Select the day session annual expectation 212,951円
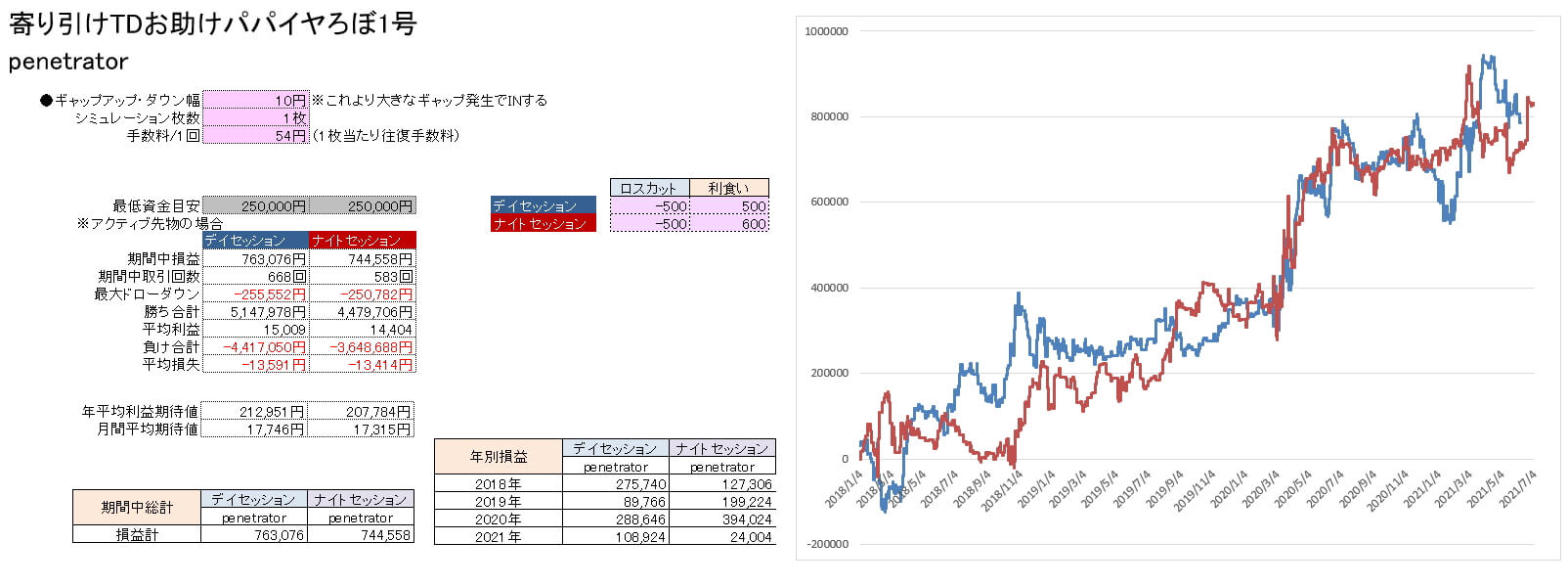 click(255, 412)
